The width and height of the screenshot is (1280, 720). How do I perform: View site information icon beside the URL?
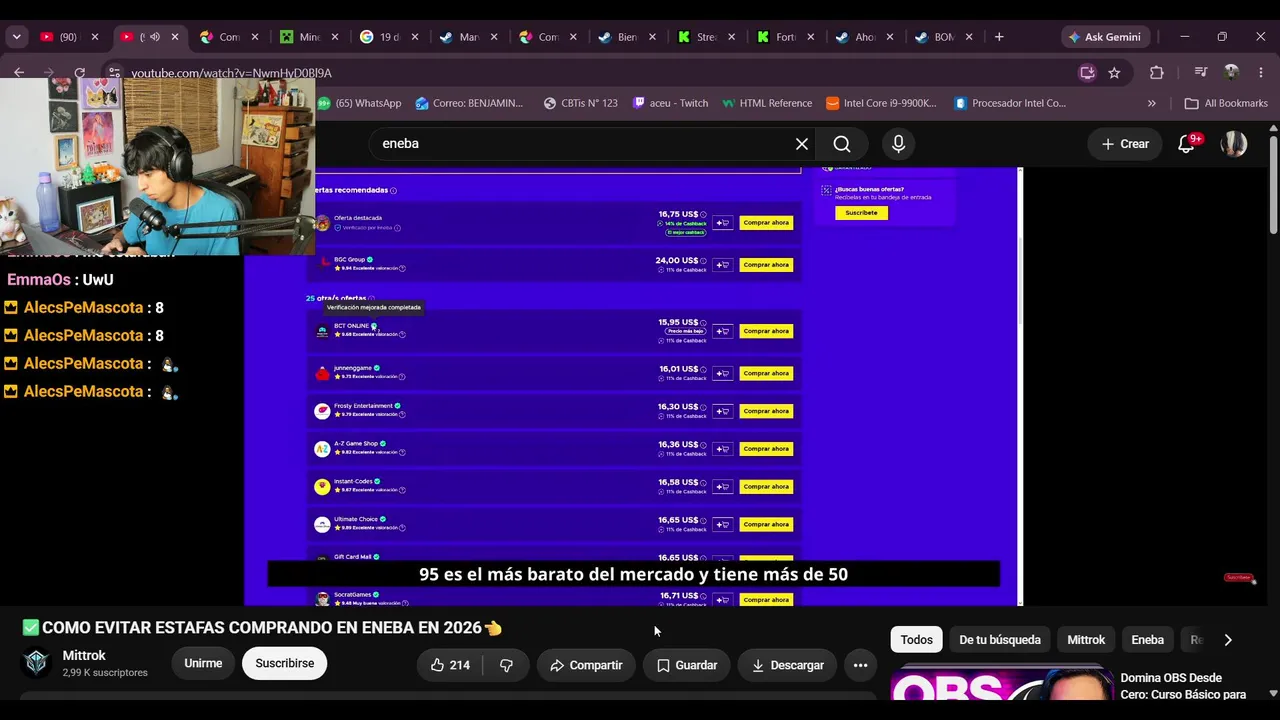coord(114,72)
